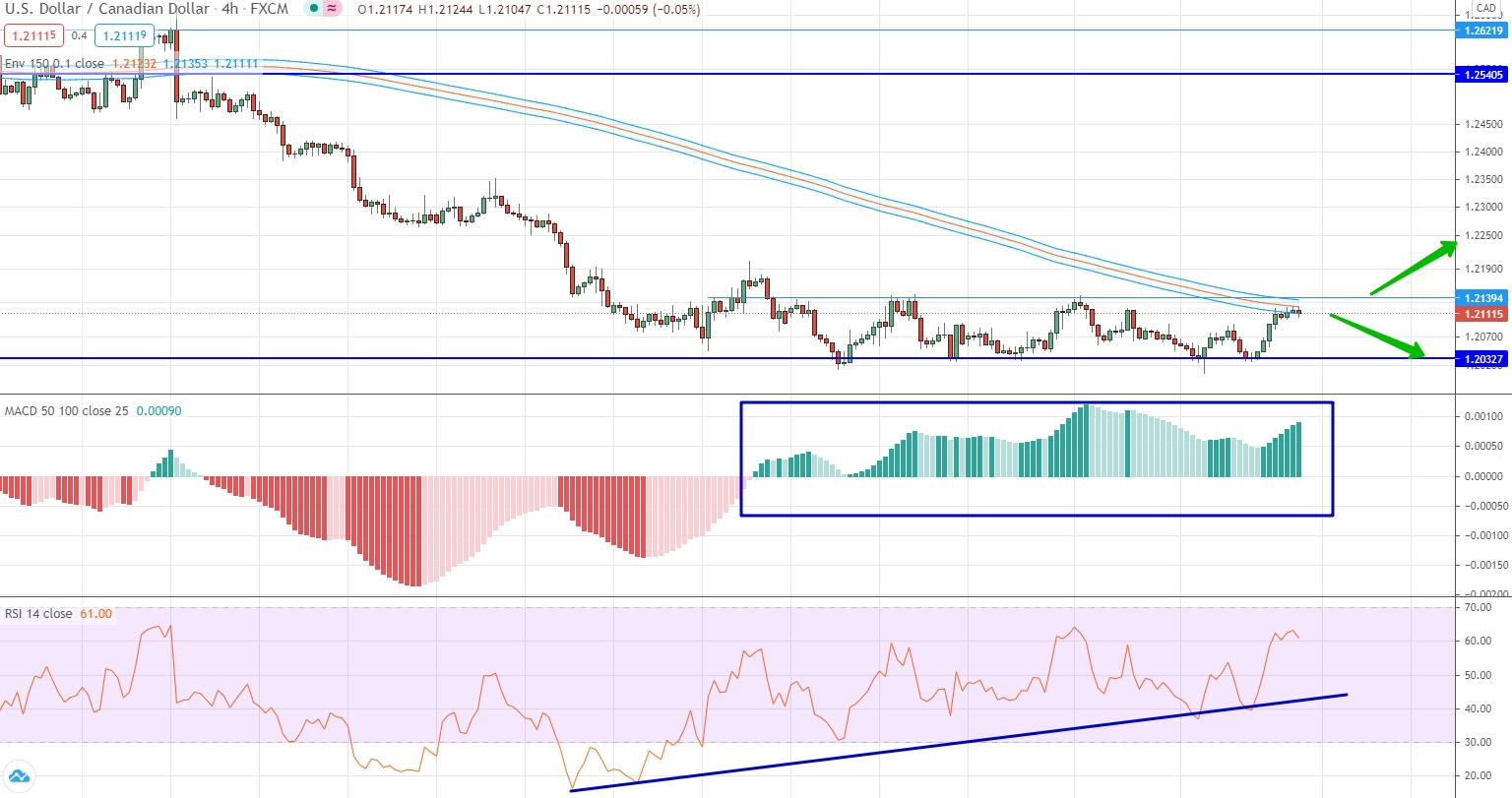Click the blue buy price 1.21119 button

124,36
